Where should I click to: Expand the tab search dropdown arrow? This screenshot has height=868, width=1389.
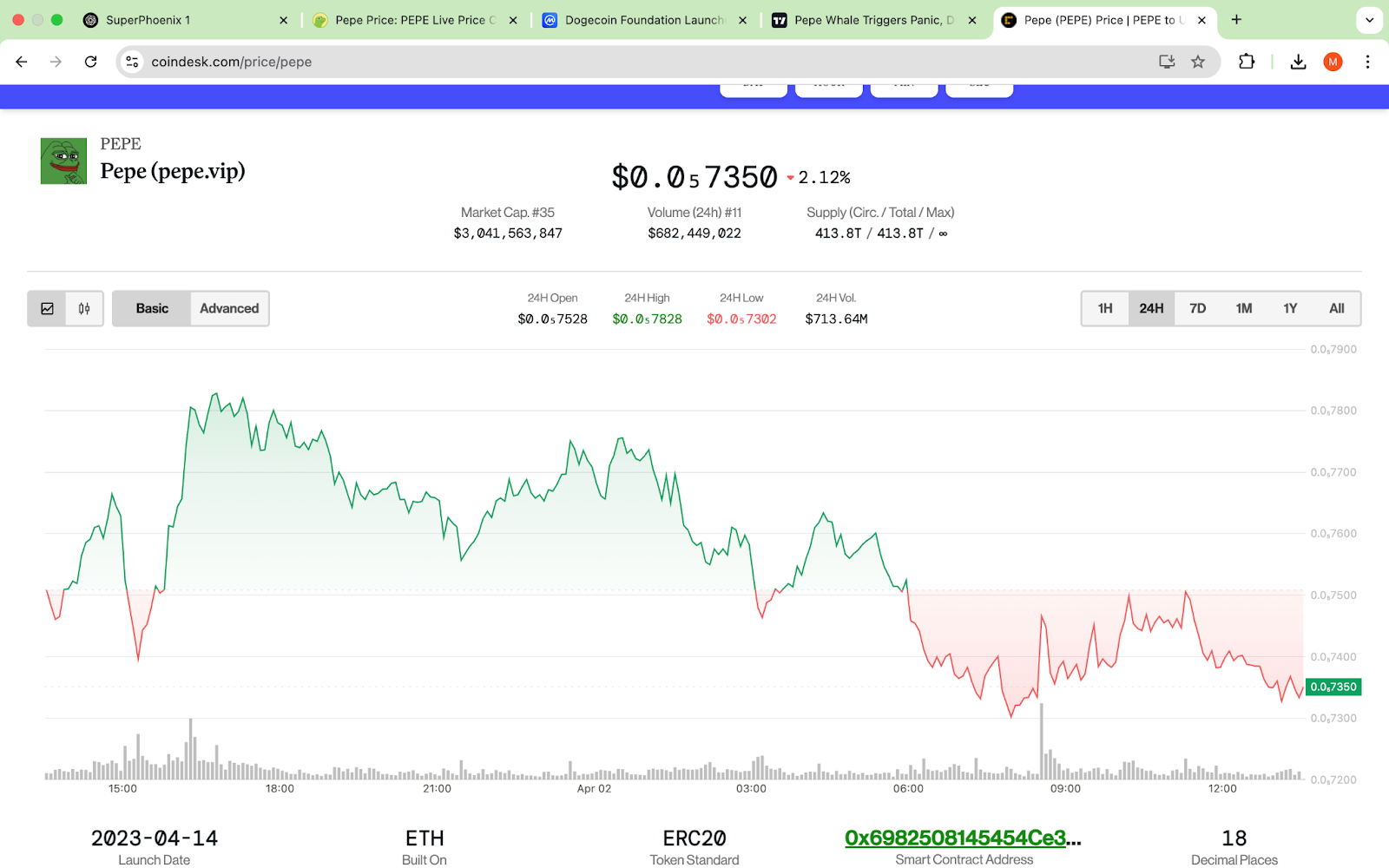[x=1369, y=20]
